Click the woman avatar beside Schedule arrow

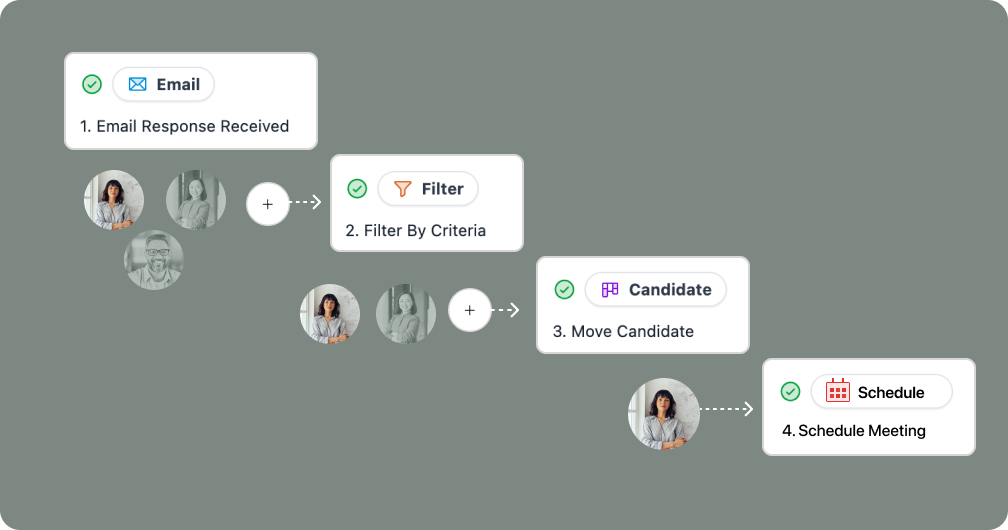pyautogui.click(x=663, y=414)
